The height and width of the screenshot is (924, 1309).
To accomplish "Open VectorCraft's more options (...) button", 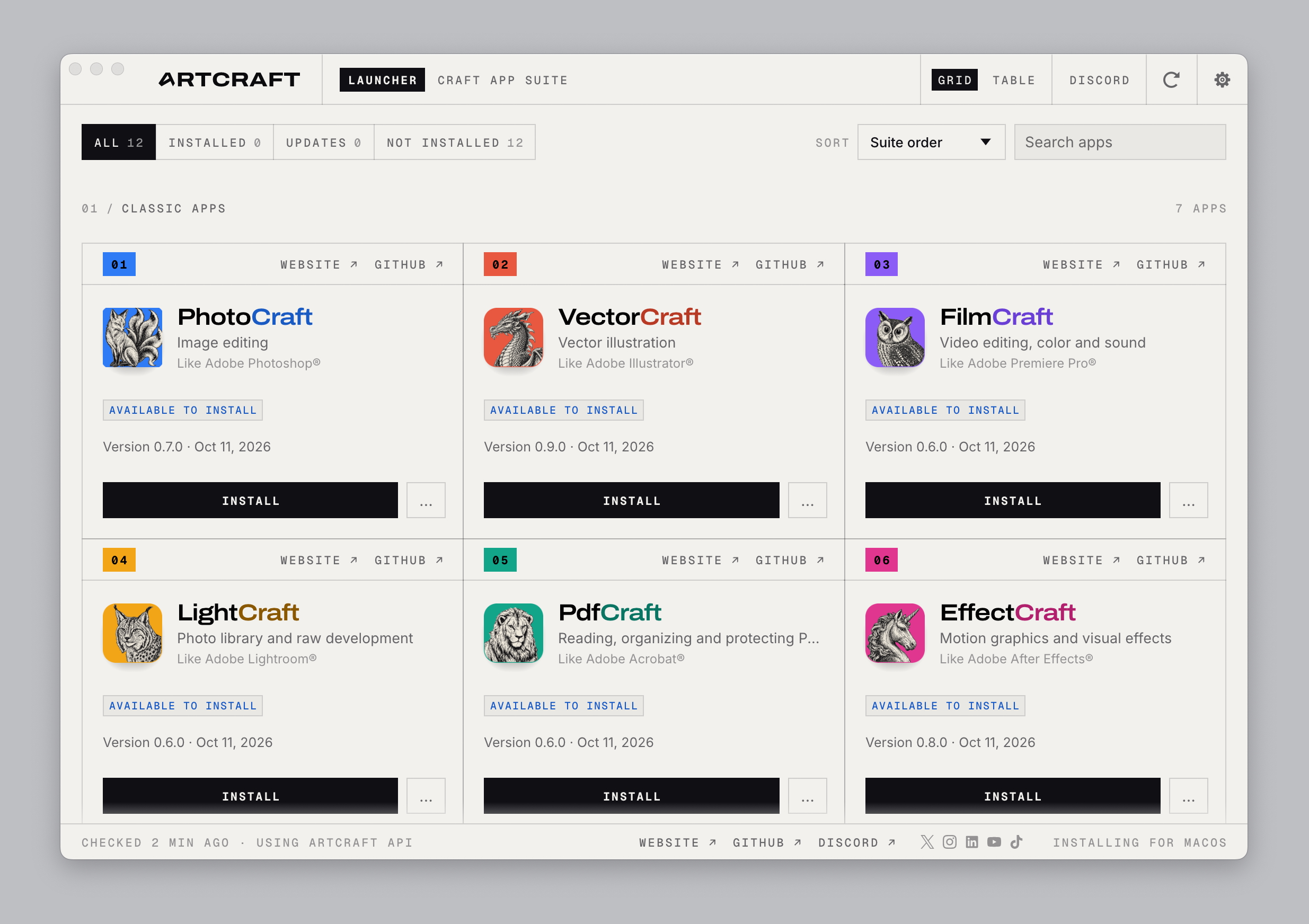I will tap(807, 500).
